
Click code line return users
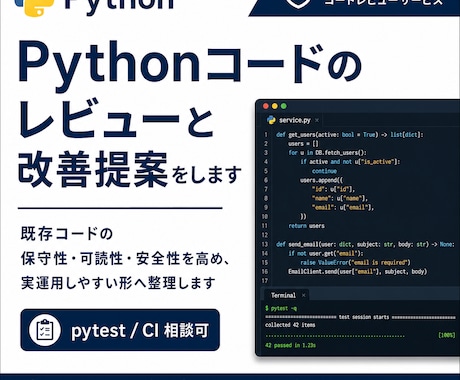306,226
